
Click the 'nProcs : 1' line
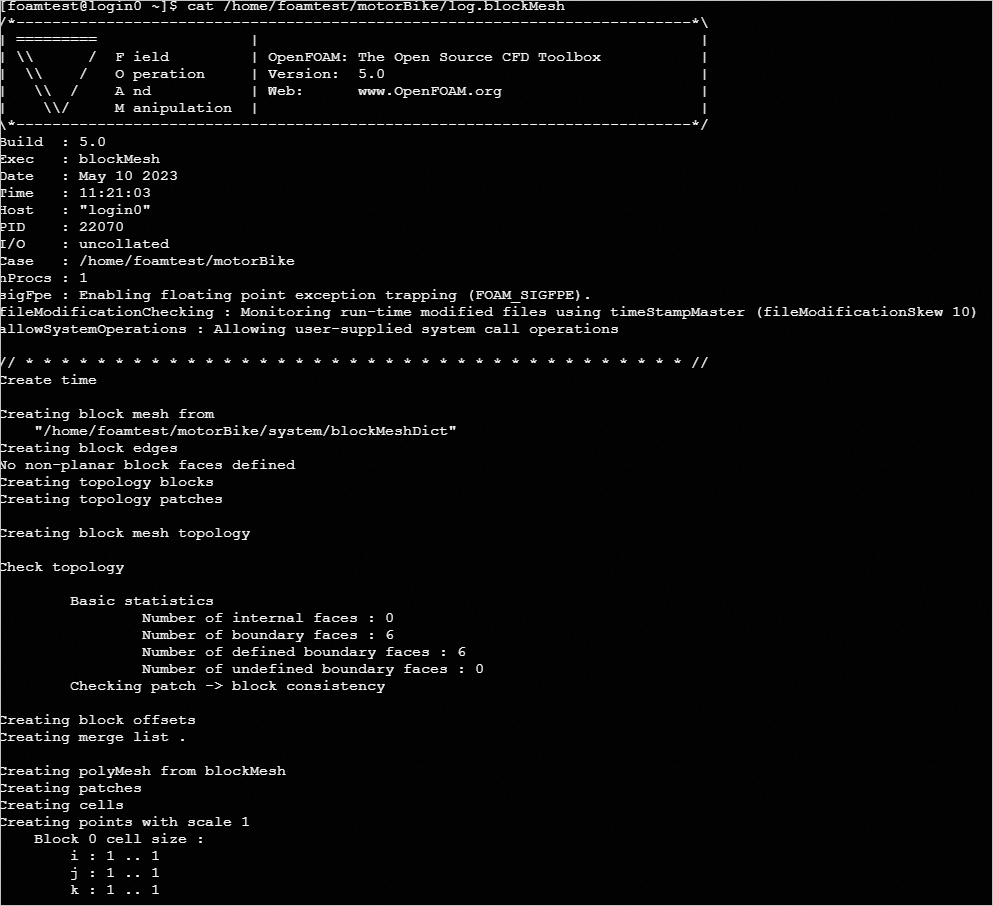pyautogui.click(x=44, y=278)
